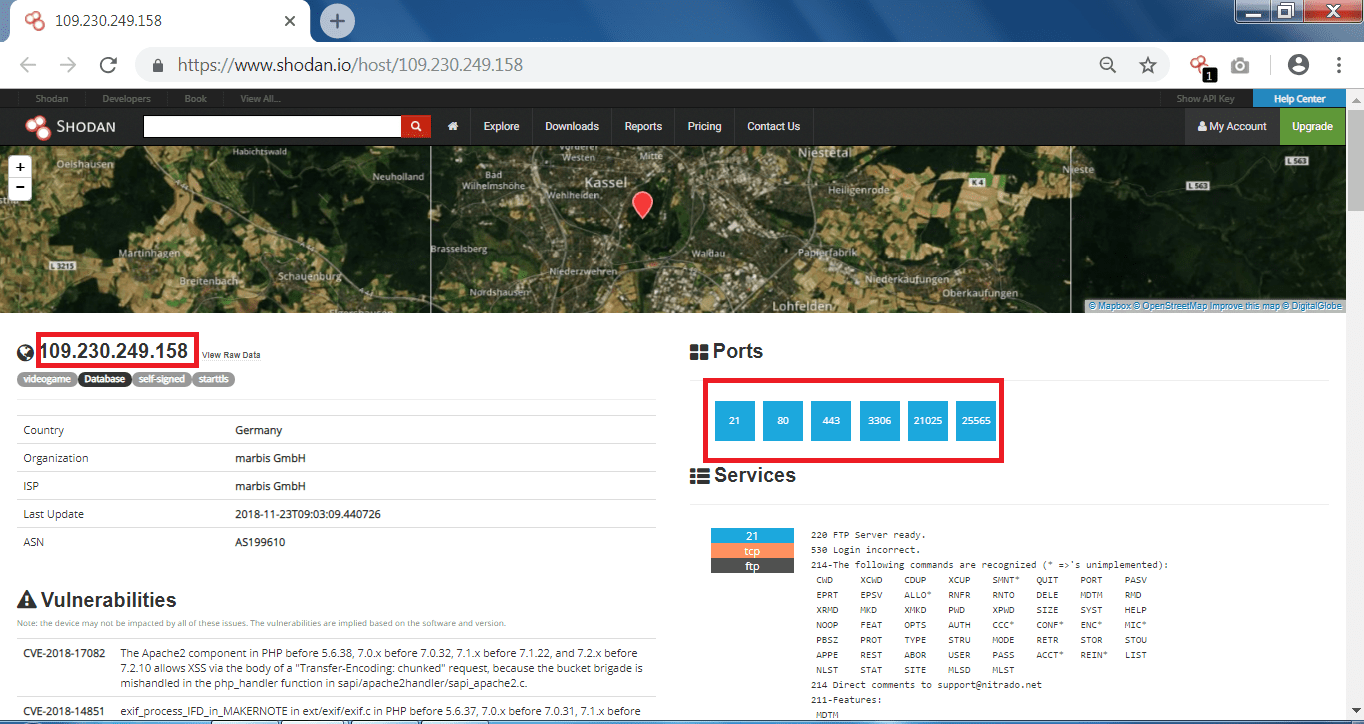This screenshot has height=724, width=1364.
Task: Open the Contact Us menu item
Action: [773, 126]
